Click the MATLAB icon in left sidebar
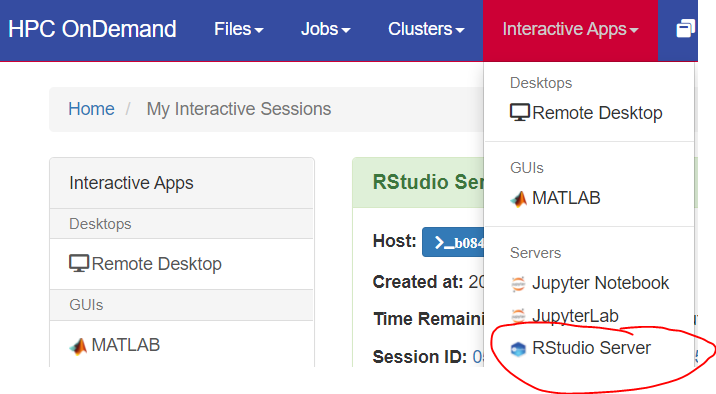Image resolution: width=716 pixels, height=394 pixels. point(78,346)
